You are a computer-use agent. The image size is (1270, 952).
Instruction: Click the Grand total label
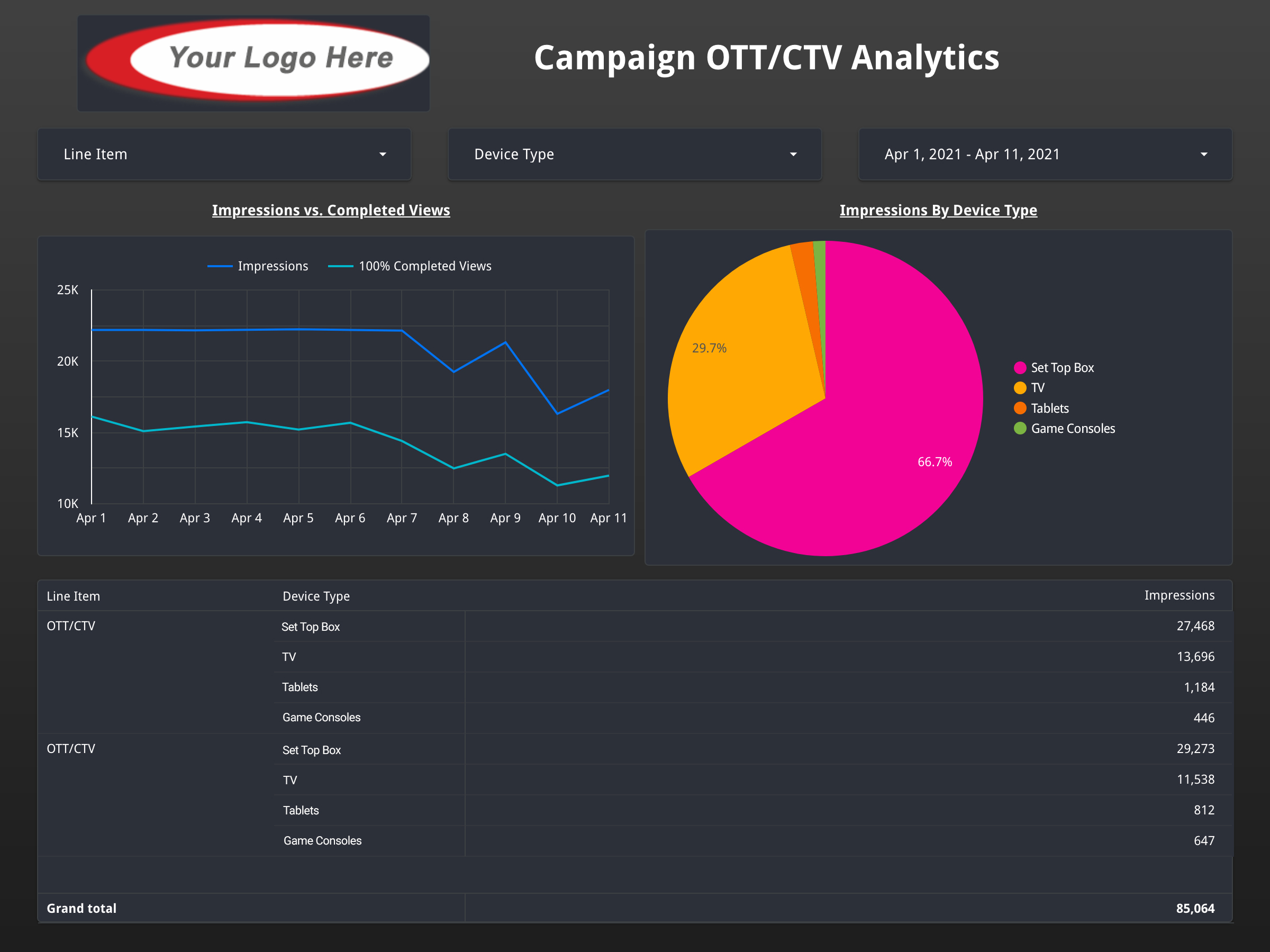coord(81,909)
